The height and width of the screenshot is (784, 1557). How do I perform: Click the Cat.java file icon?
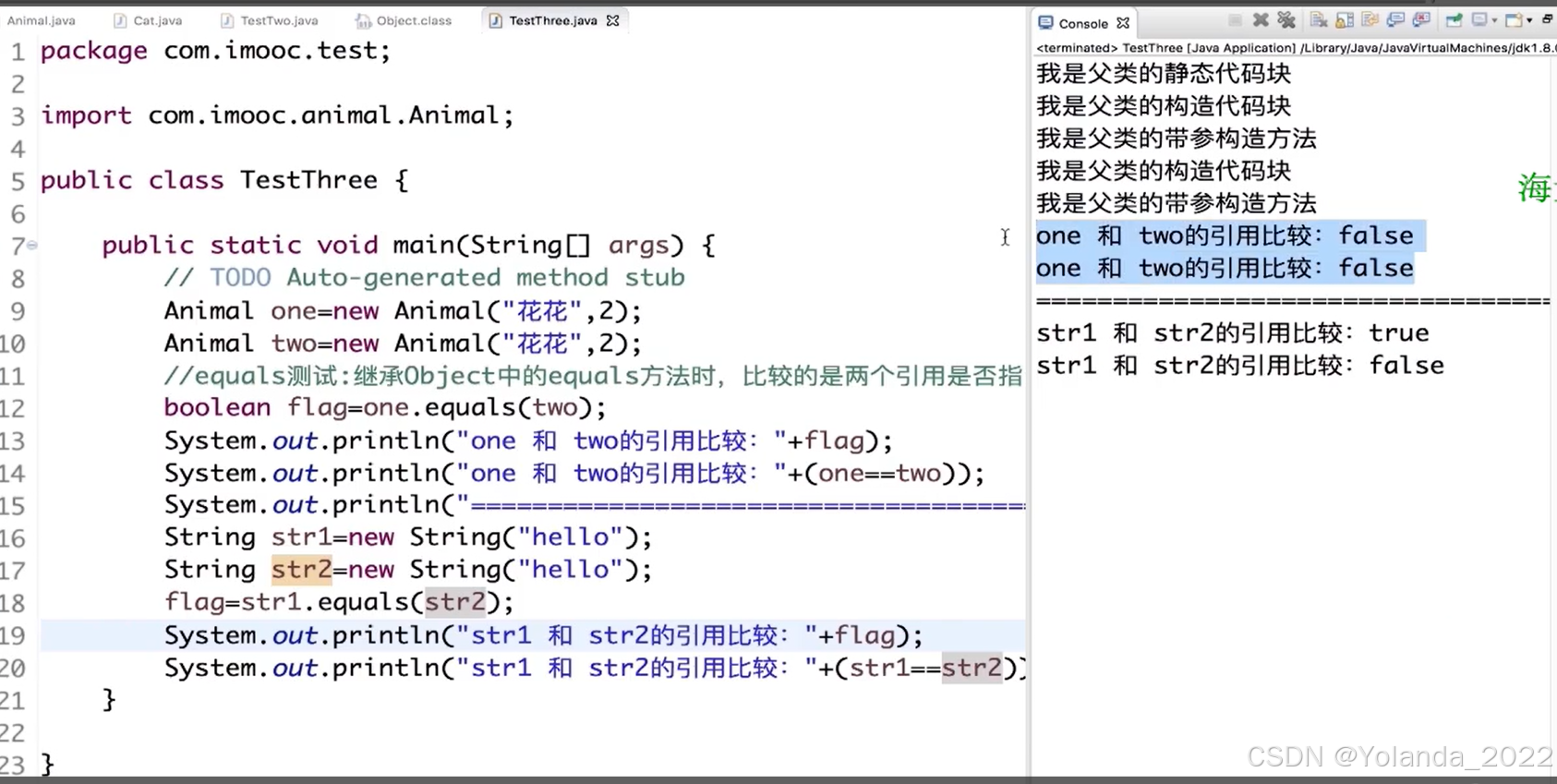[120, 20]
